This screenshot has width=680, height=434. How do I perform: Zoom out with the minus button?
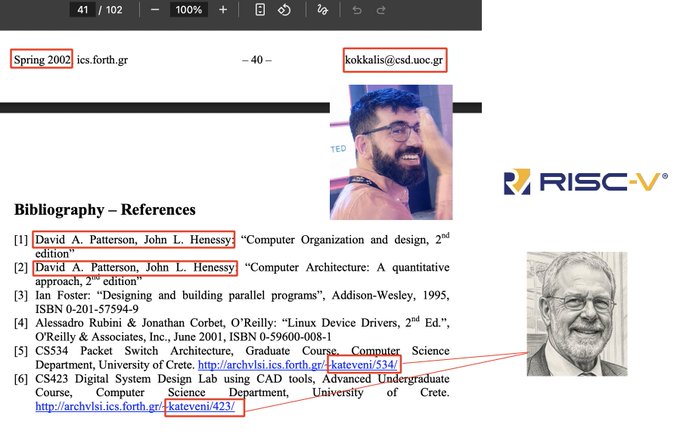pos(155,10)
